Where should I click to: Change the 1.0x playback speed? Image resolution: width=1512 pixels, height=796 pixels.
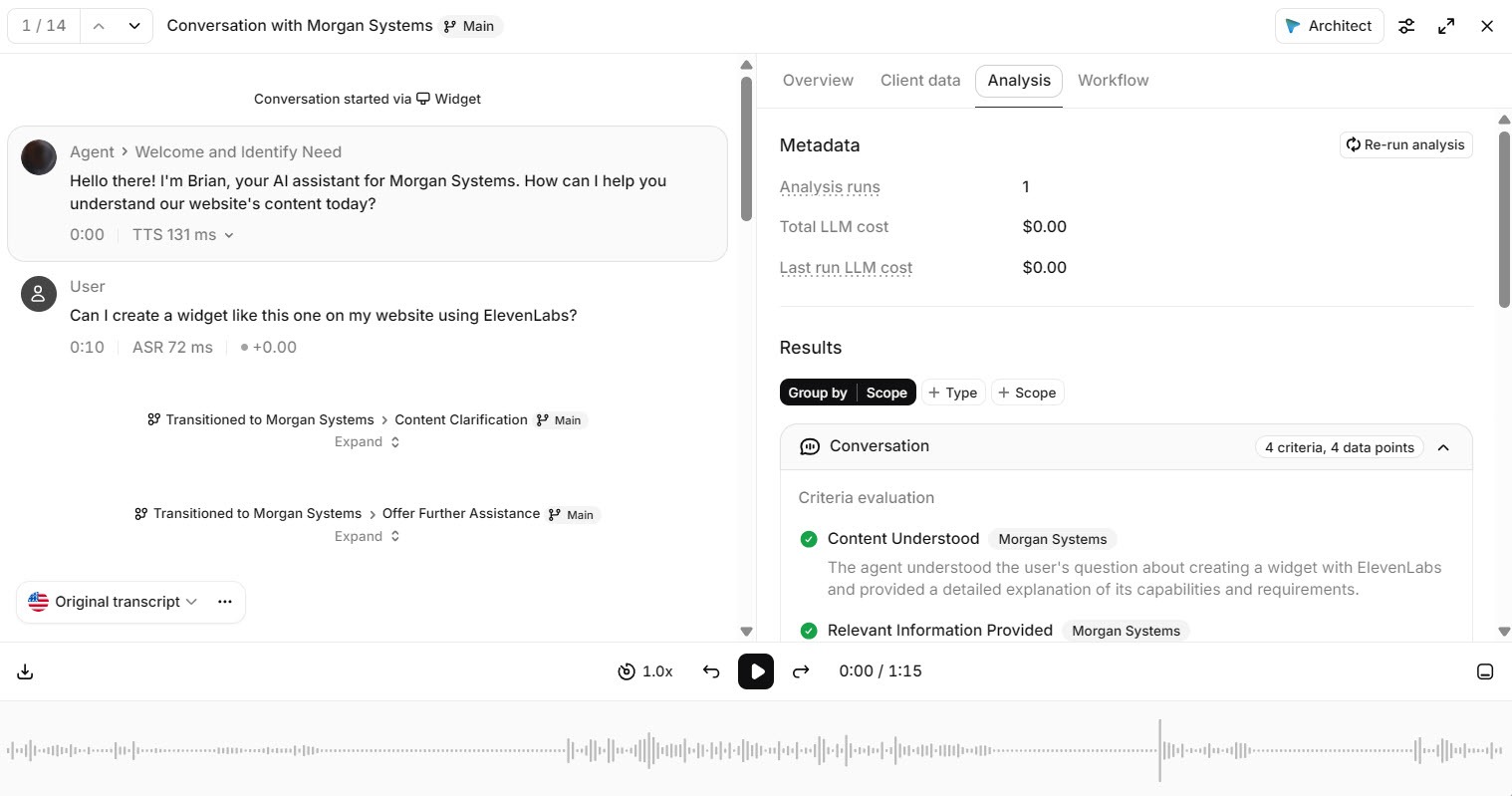645,671
